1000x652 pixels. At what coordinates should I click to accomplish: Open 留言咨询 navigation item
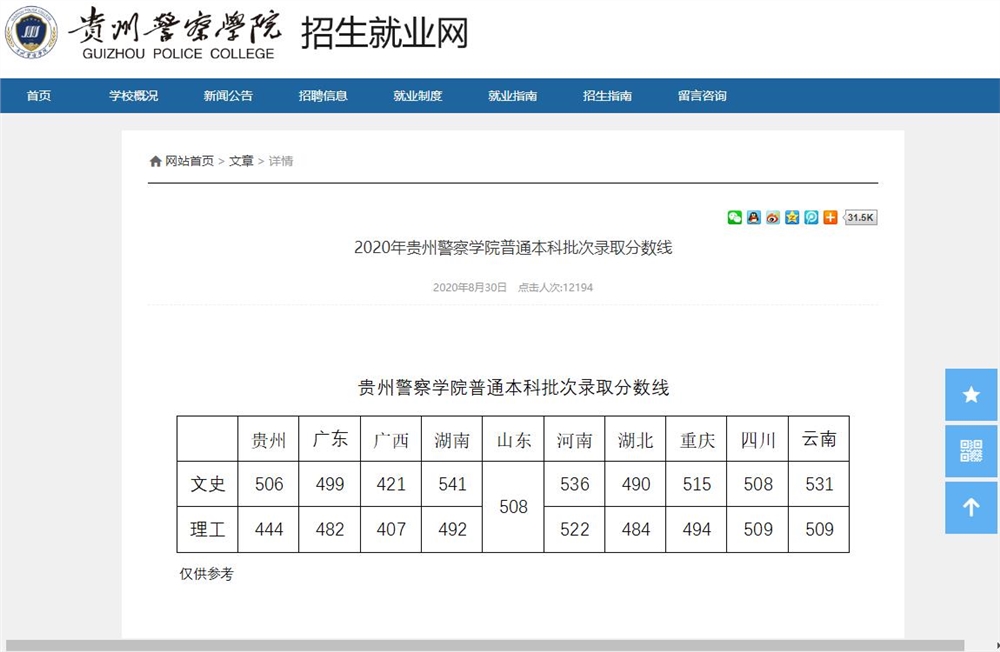[702, 96]
